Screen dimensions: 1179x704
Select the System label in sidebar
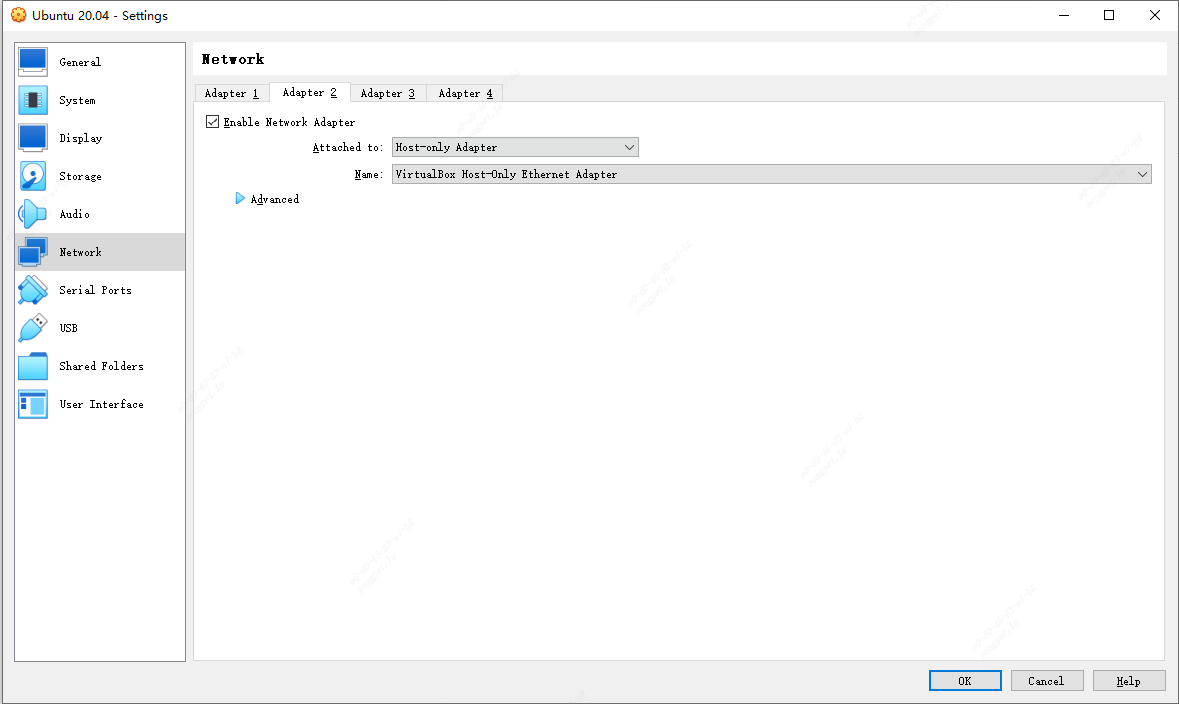point(77,100)
